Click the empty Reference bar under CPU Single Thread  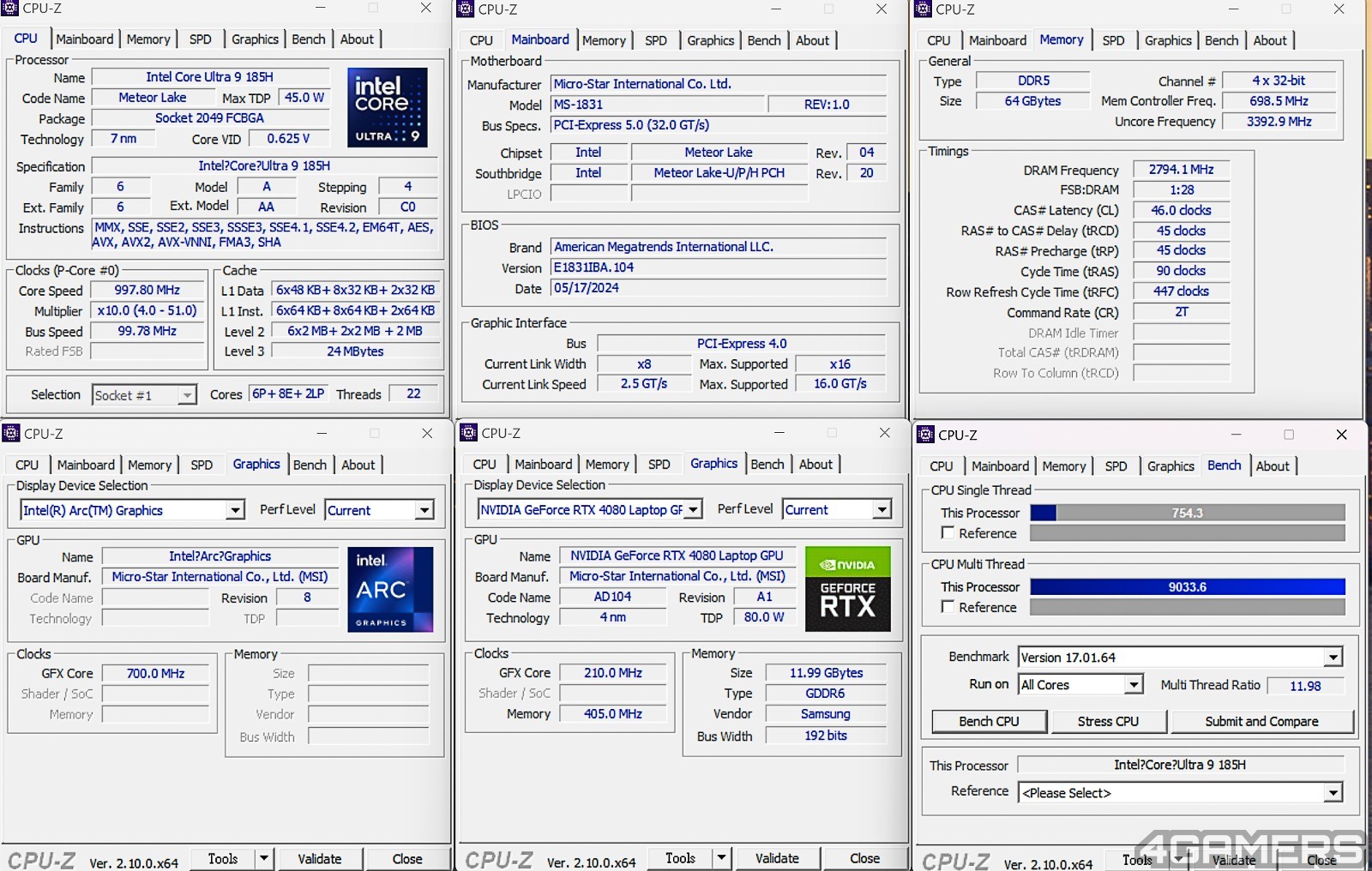tap(1188, 533)
